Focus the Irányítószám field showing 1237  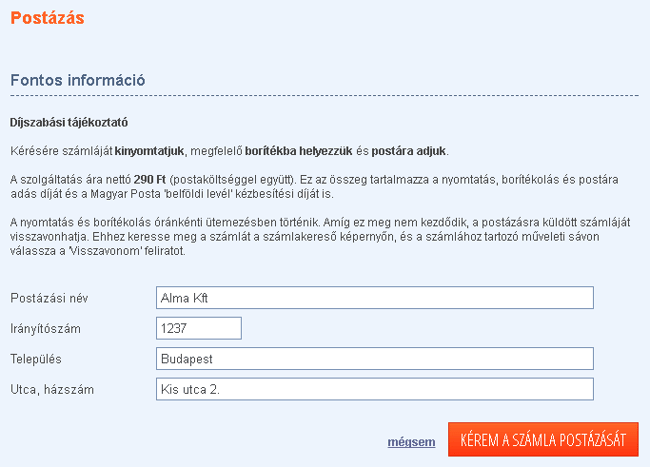click(x=199, y=328)
